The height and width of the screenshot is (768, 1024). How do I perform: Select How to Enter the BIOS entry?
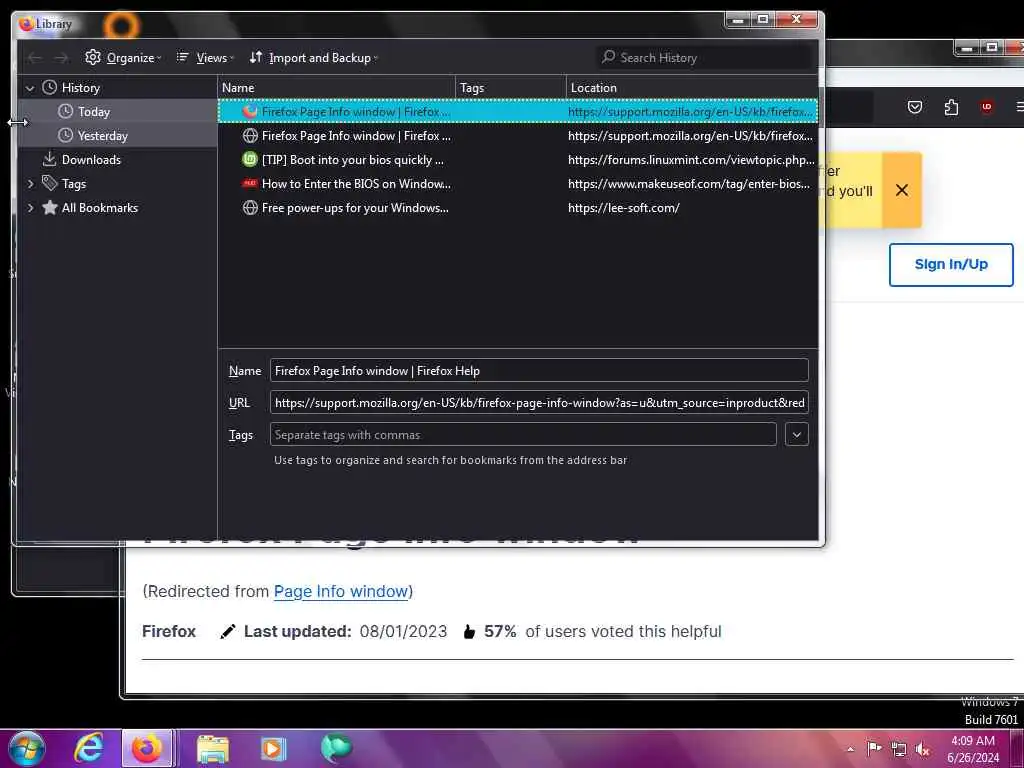tap(517, 184)
